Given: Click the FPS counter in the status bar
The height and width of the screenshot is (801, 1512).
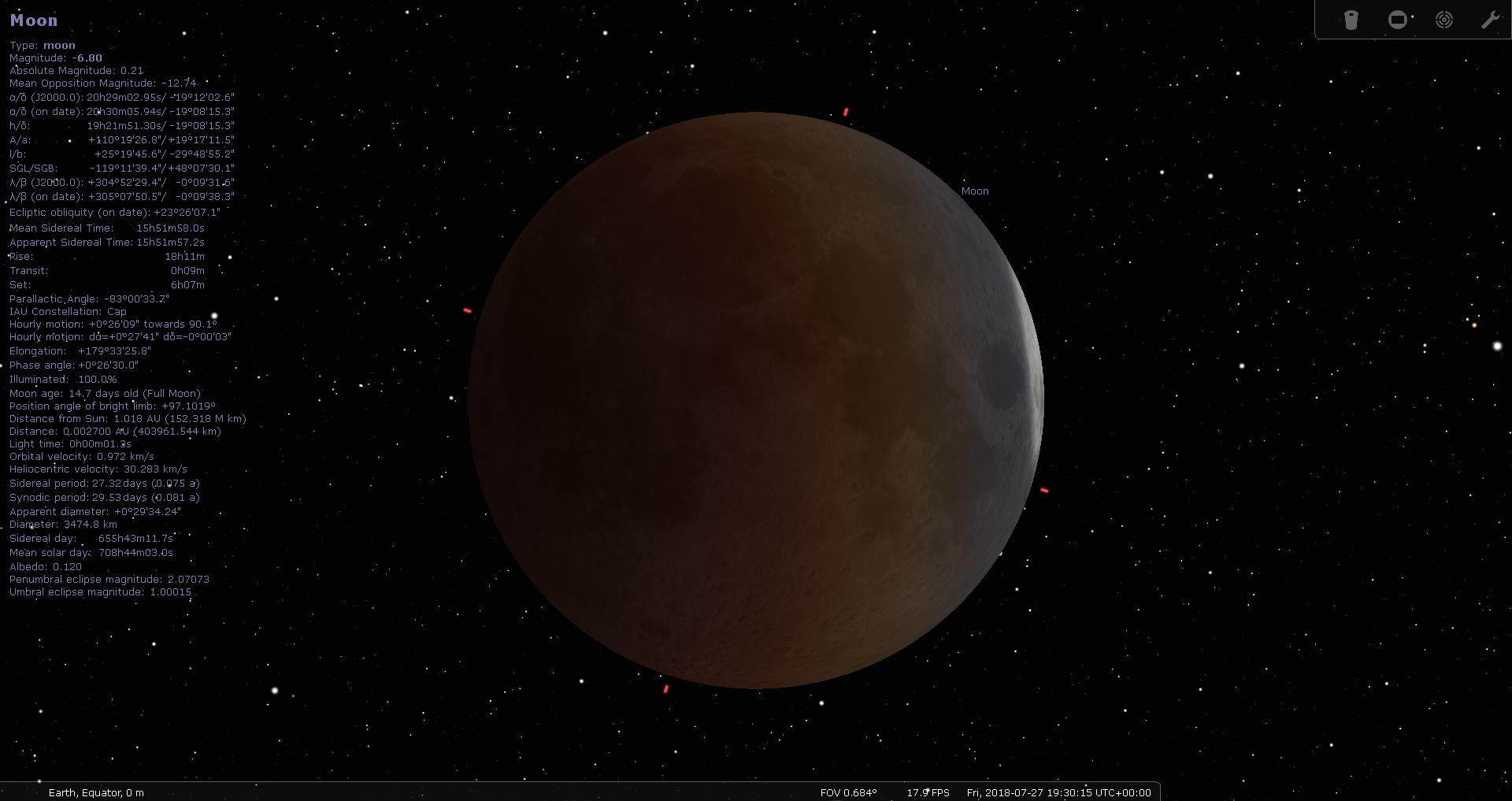Looking at the screenshot, I should click(927, 792).
